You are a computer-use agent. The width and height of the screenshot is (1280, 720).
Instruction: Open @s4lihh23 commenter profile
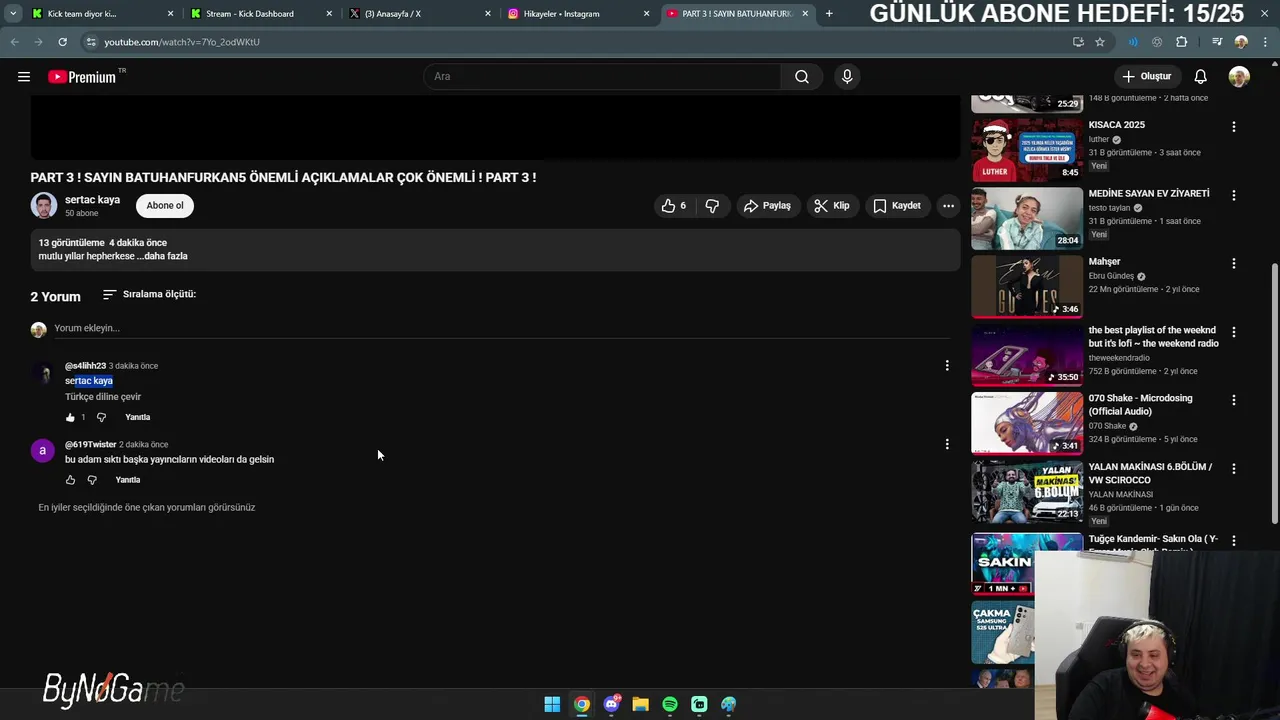pos(85,366)
